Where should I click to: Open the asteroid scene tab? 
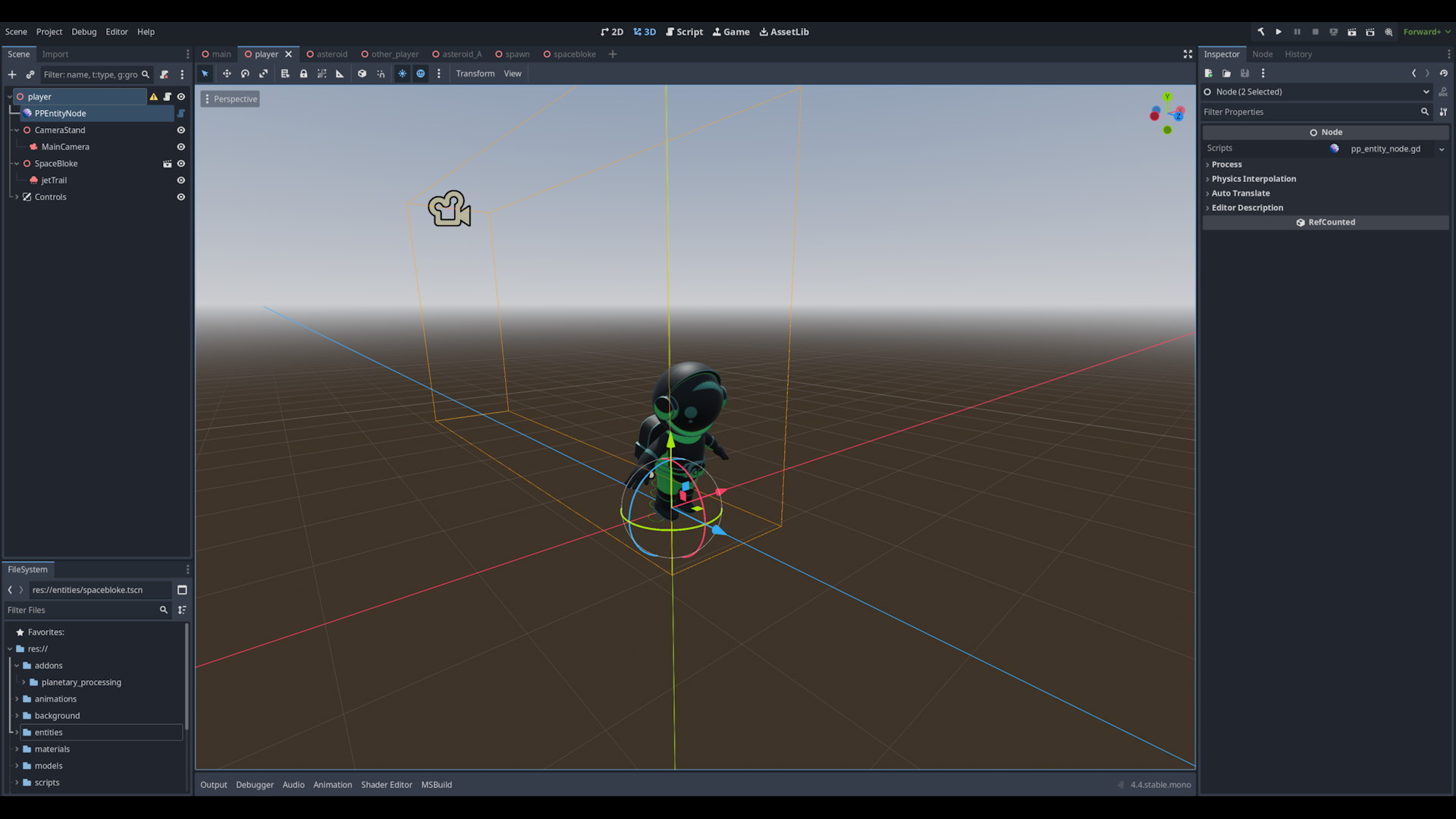[x=327, y=55]
